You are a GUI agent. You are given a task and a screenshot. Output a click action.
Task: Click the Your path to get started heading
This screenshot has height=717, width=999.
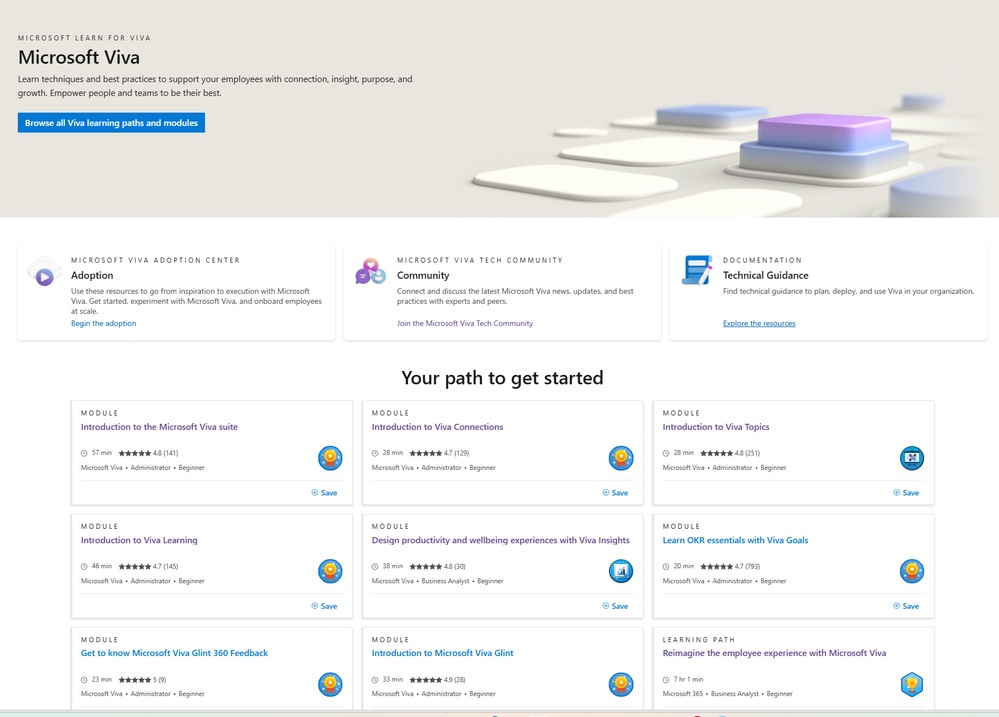click(502, 378)
